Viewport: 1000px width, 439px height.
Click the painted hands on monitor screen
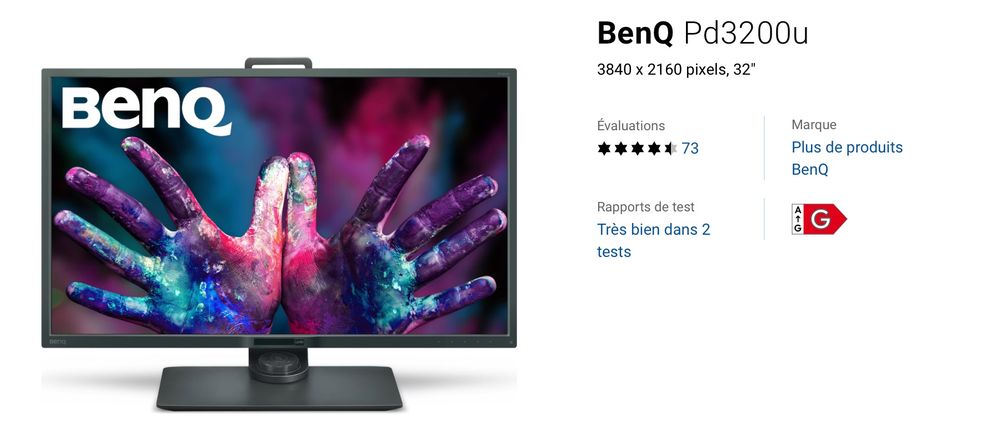click(279, 234)
